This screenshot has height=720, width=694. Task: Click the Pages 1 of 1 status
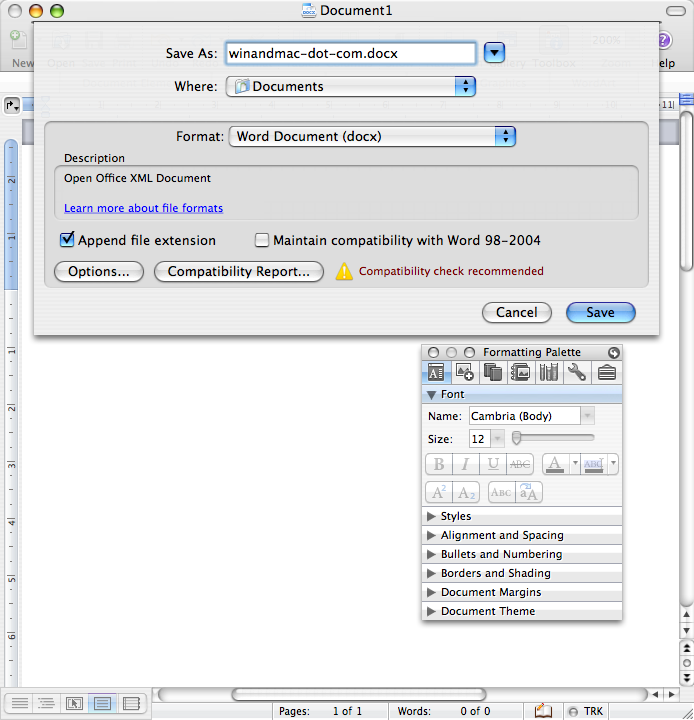320,711
